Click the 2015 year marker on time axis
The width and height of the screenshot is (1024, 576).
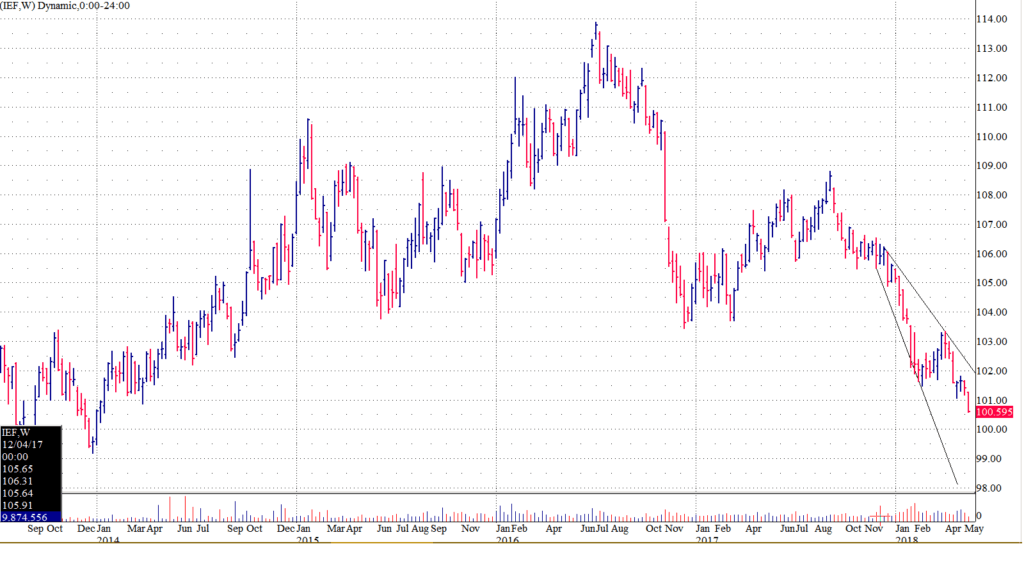click(307, 540)
